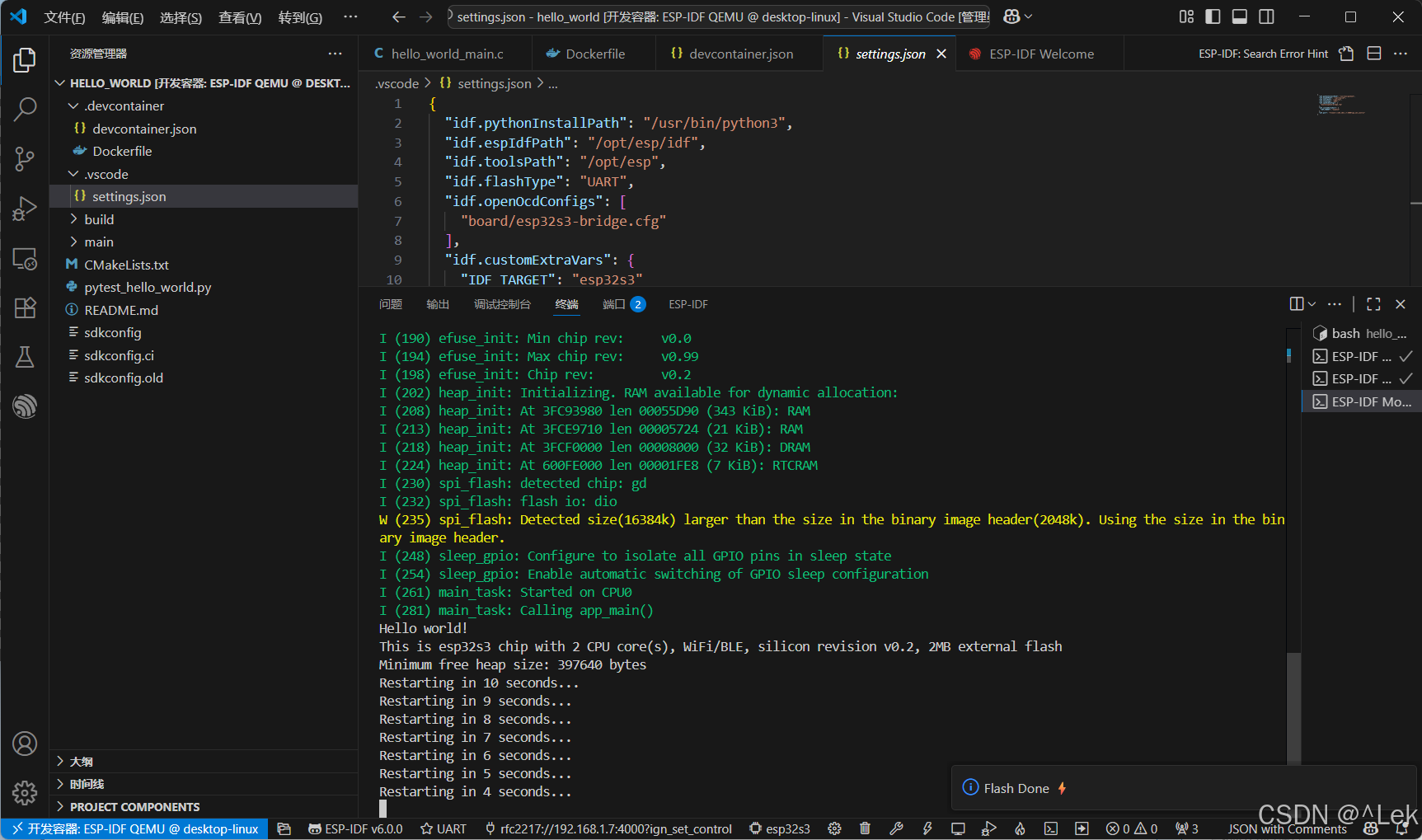Image resolution: width=1422 pixels, height=840 pixels.
Task: Click ESP-IDF: Search Error Hint button
Action: point(1263,54)
